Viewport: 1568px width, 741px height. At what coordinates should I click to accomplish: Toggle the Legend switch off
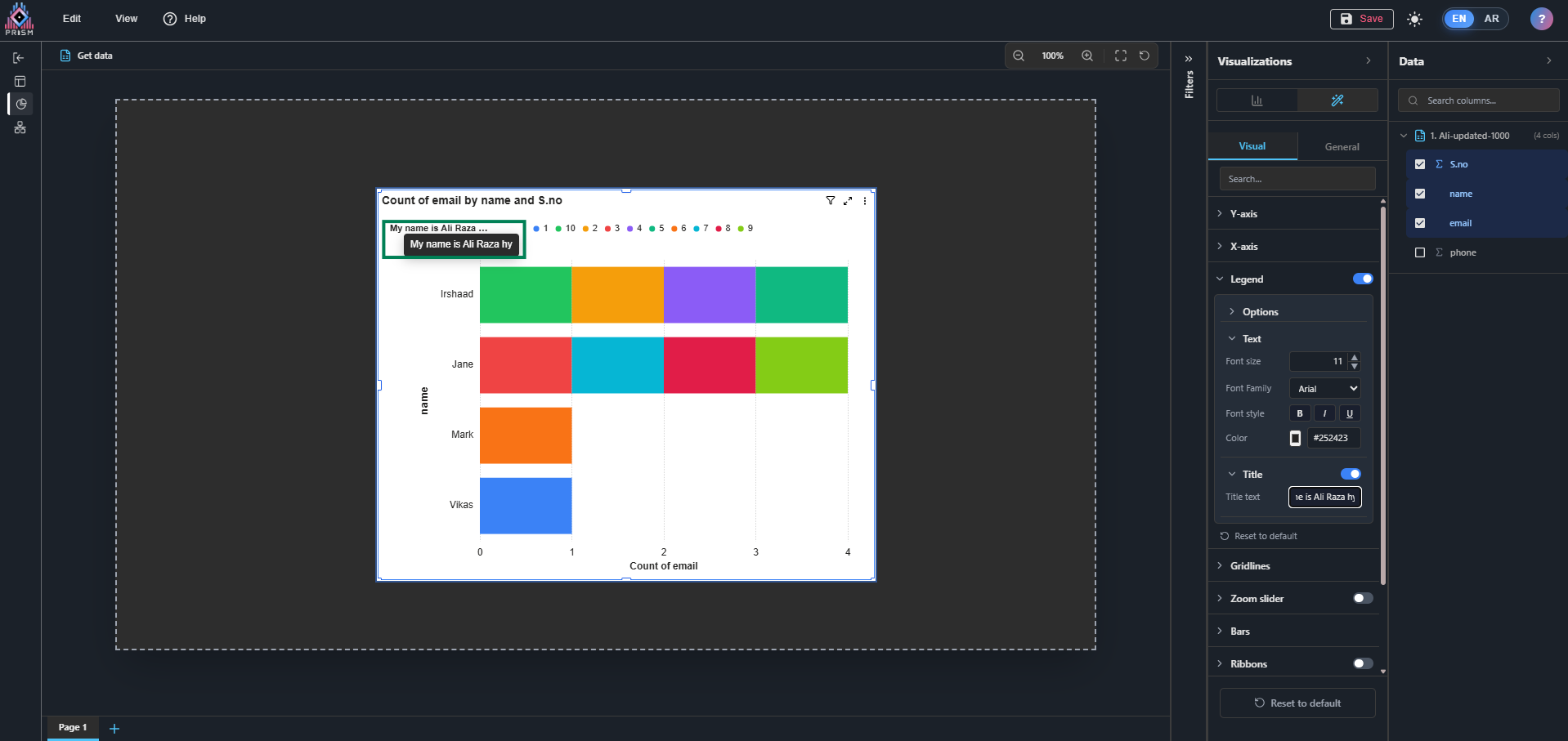[1363, 279]
